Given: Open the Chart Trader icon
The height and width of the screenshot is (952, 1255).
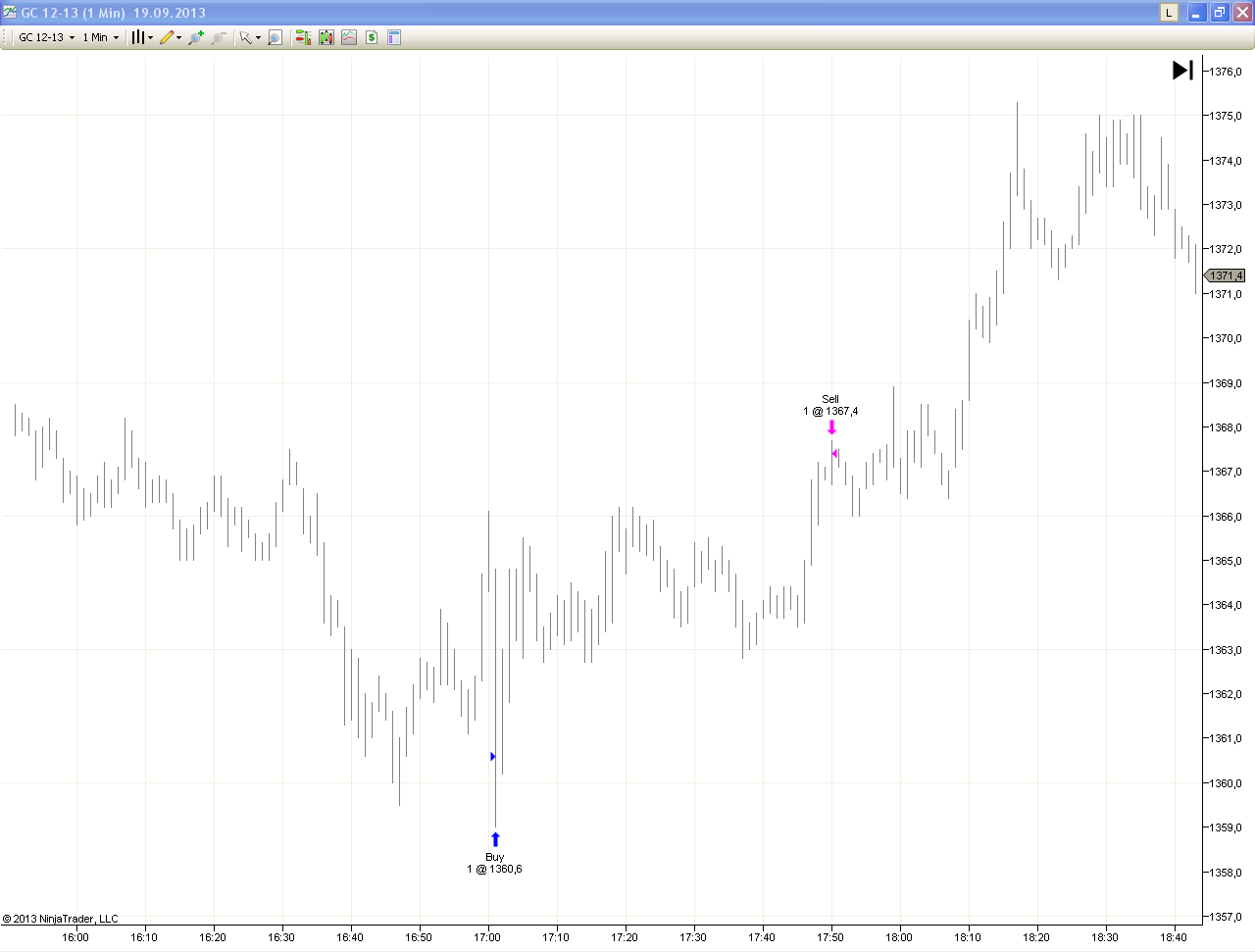Looking at the screenshot, I should (303, 37).
